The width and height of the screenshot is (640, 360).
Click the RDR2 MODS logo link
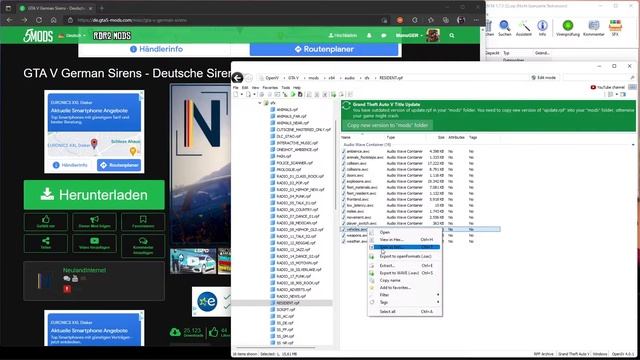pos(112,36)
